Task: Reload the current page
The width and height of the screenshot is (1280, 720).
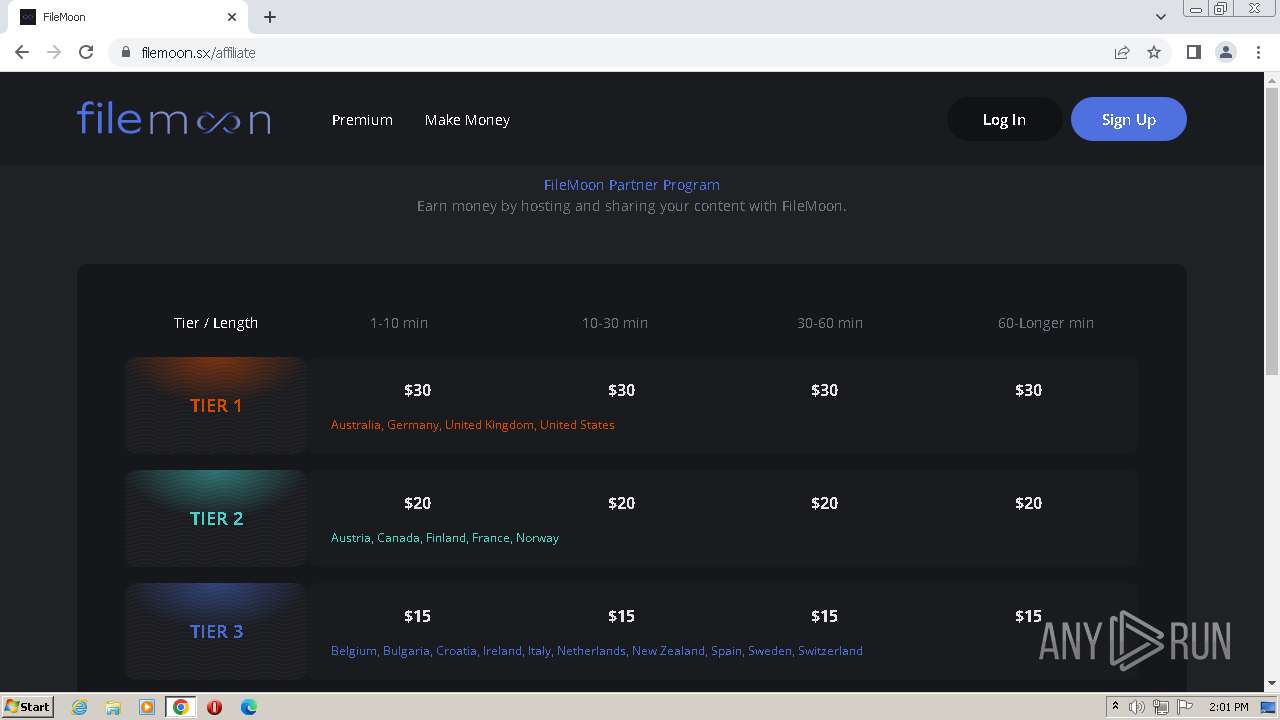Action: (x=86, y=52)
